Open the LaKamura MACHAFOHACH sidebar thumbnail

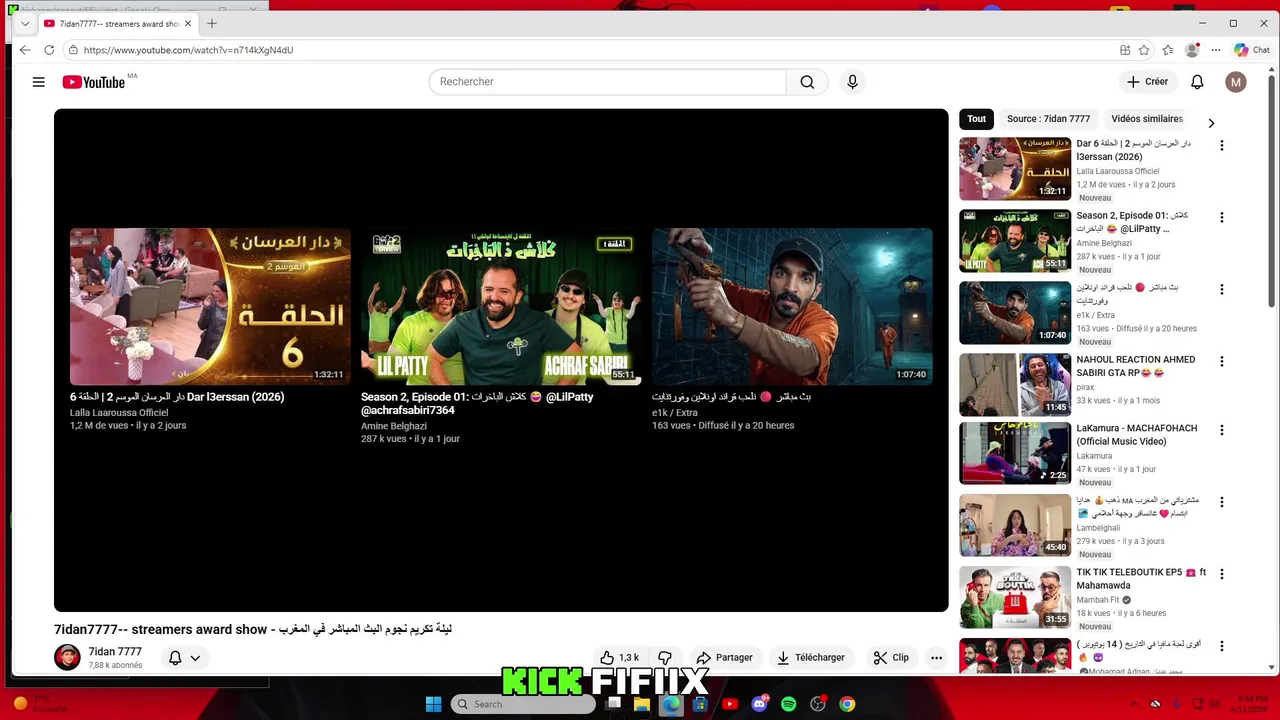[1015, 453]
